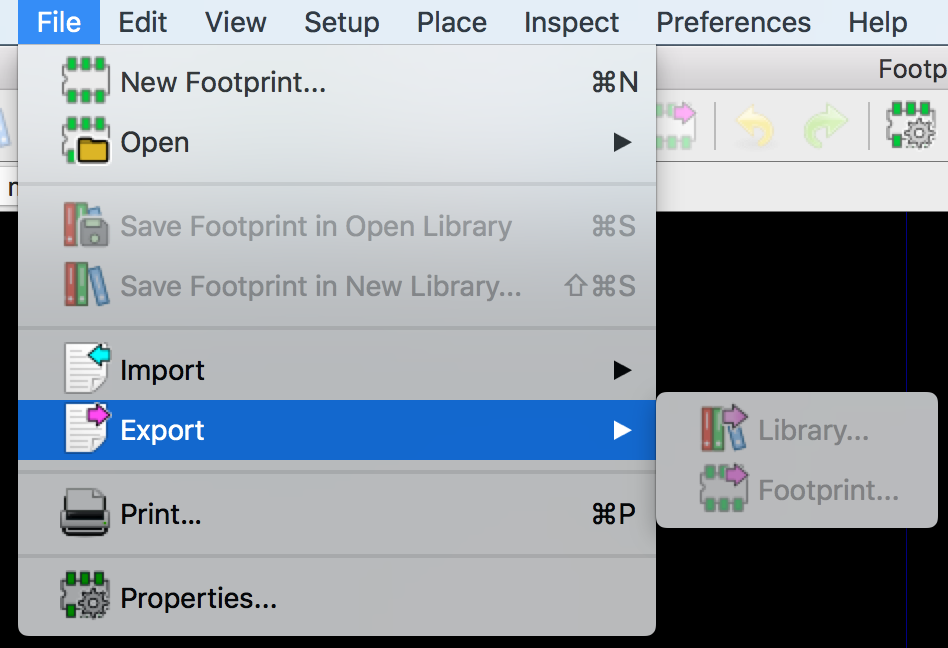
Task: Click the Export Library books icon
Action: pyautogui.click(x=724, y=430)
